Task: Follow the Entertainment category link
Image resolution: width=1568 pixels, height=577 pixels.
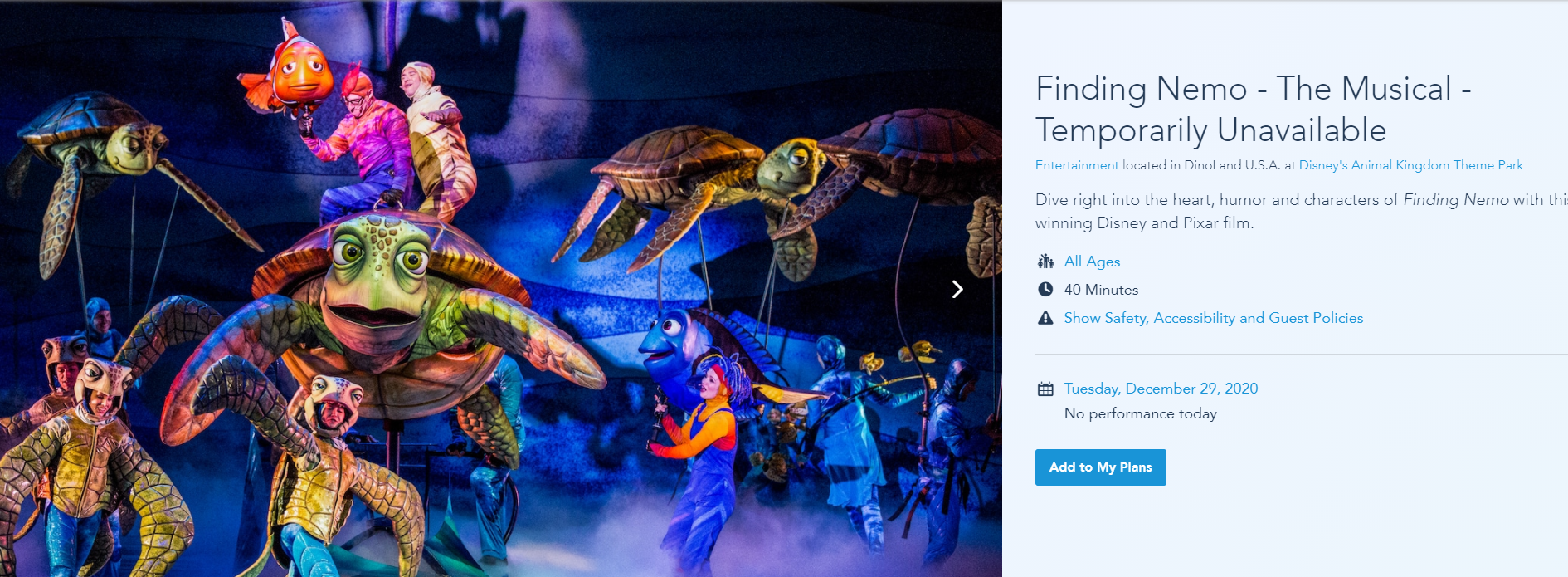Action: 1077,165
